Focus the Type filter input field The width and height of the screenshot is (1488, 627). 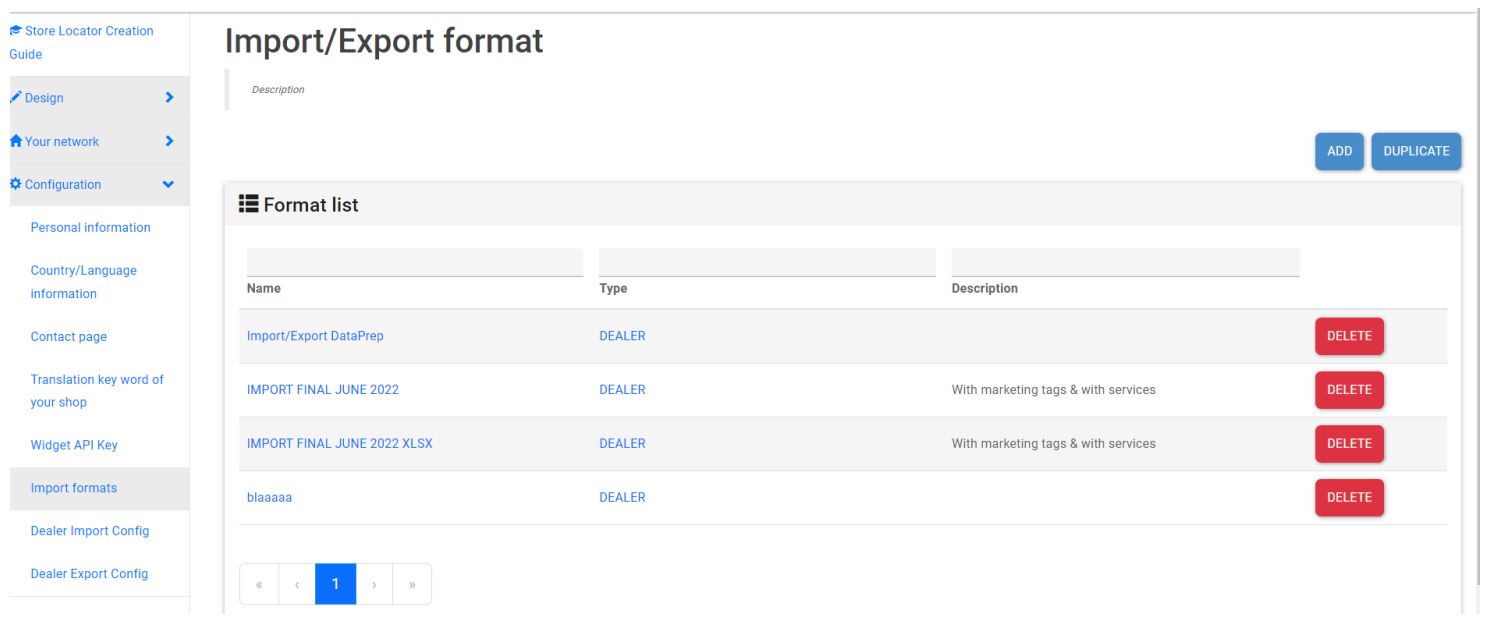(767, 262)
